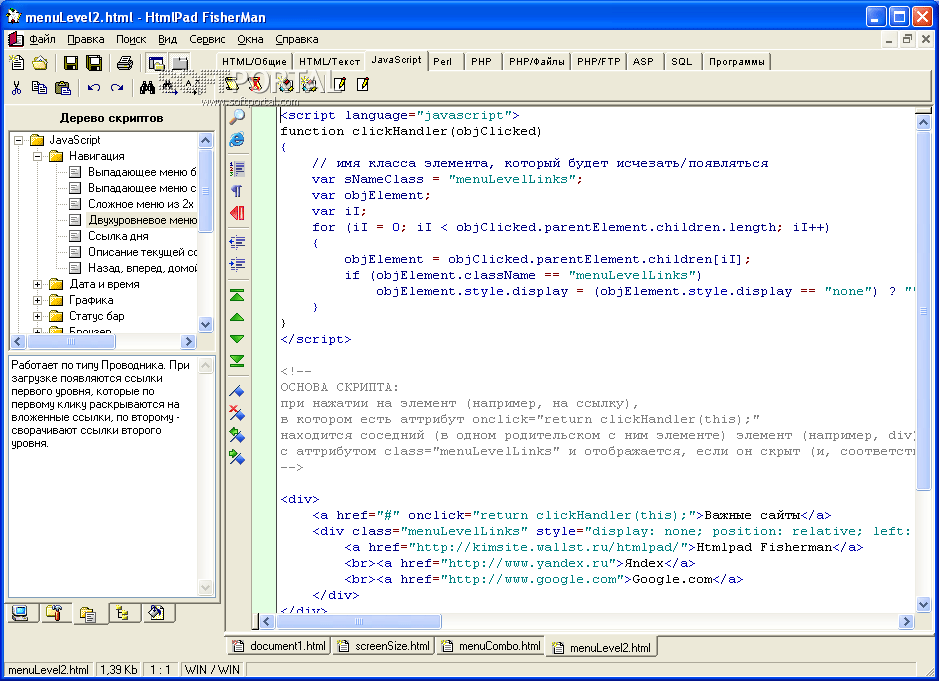
Task: Switch to the screenSize.html file tab
Action: pyautogui.click(x=384, y=646)
